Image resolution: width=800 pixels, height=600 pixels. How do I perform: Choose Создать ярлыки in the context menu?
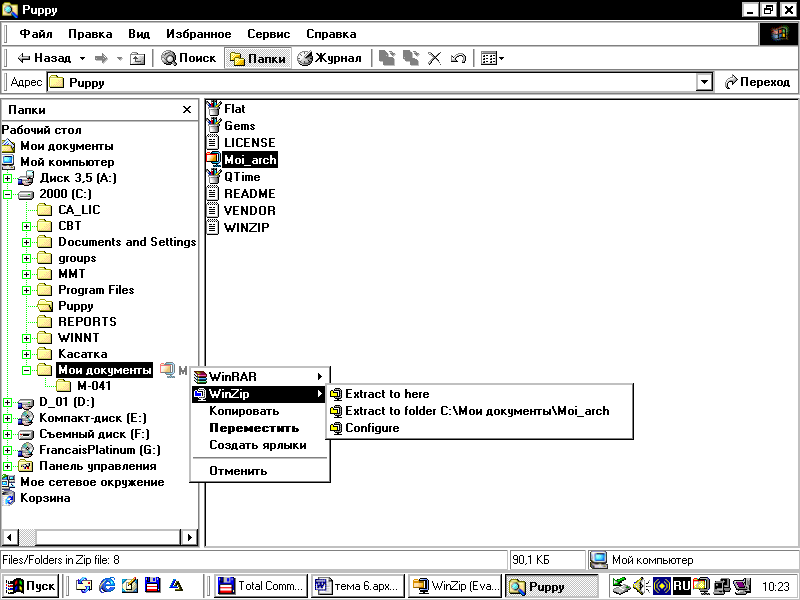pyautogui.click(x=259, y=445)
